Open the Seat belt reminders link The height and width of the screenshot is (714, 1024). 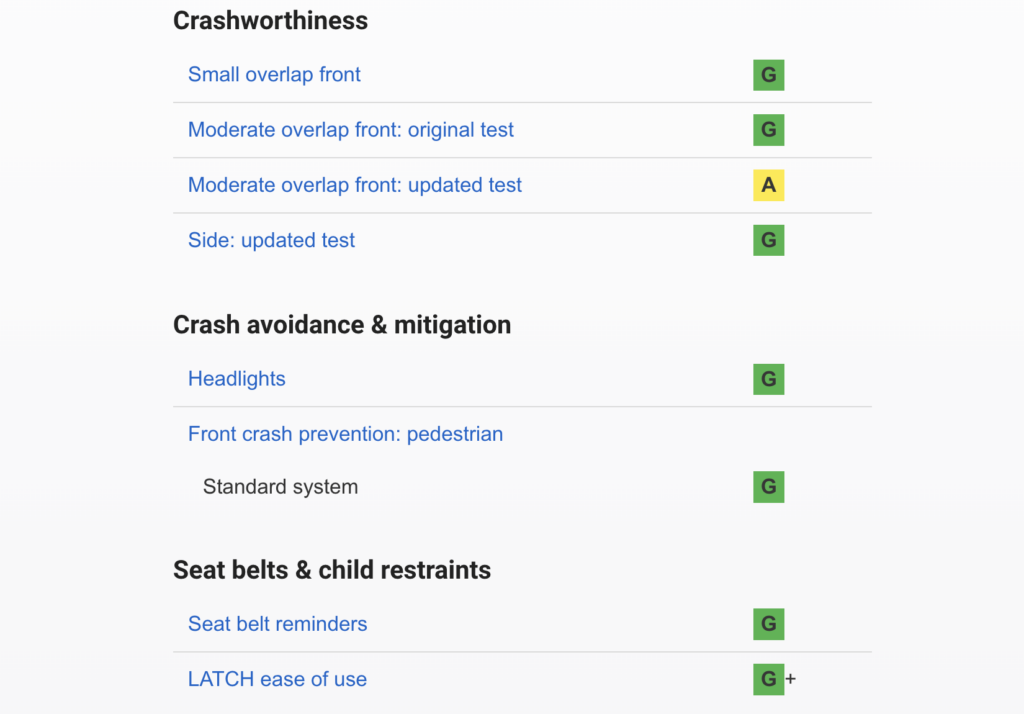[x=277, y=624]
